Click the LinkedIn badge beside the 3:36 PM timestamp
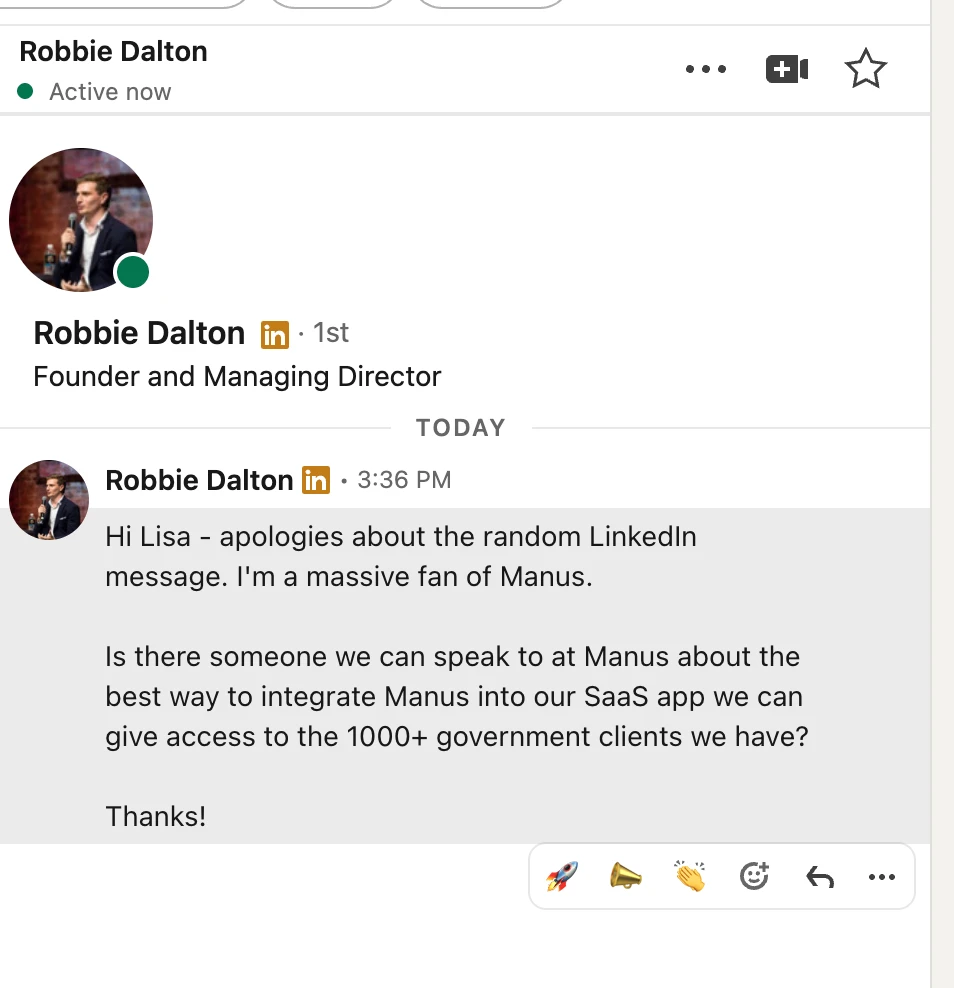954x988 pixels. click(316, 481)
